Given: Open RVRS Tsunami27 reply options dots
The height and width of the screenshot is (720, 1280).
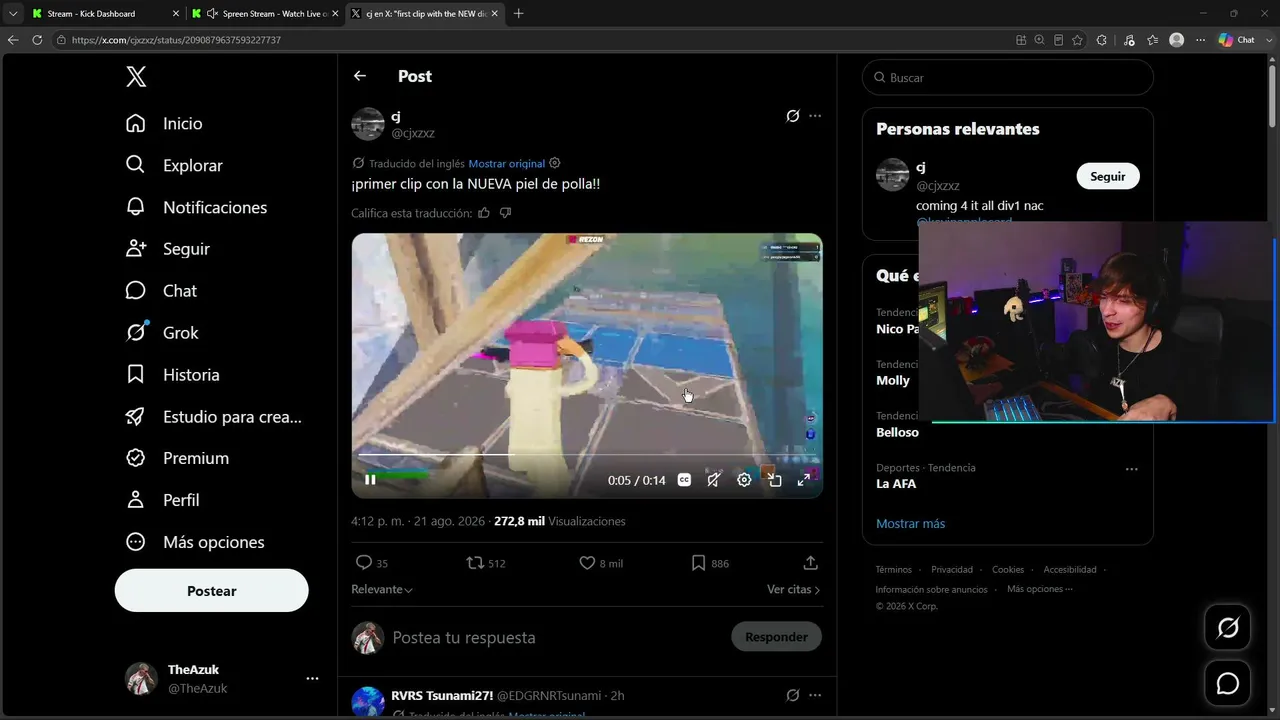Looking at the screenshot, I should point(815,695).
